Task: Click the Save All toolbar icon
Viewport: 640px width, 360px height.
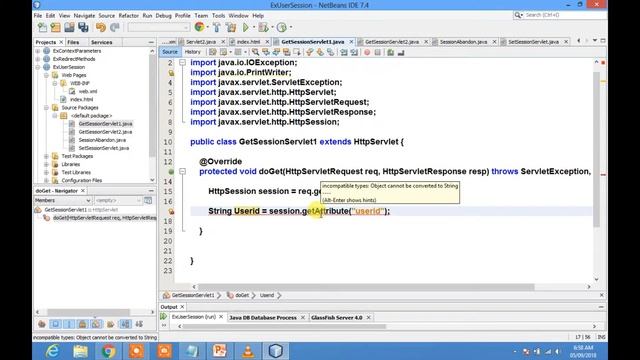Action: tap(83, 27)
